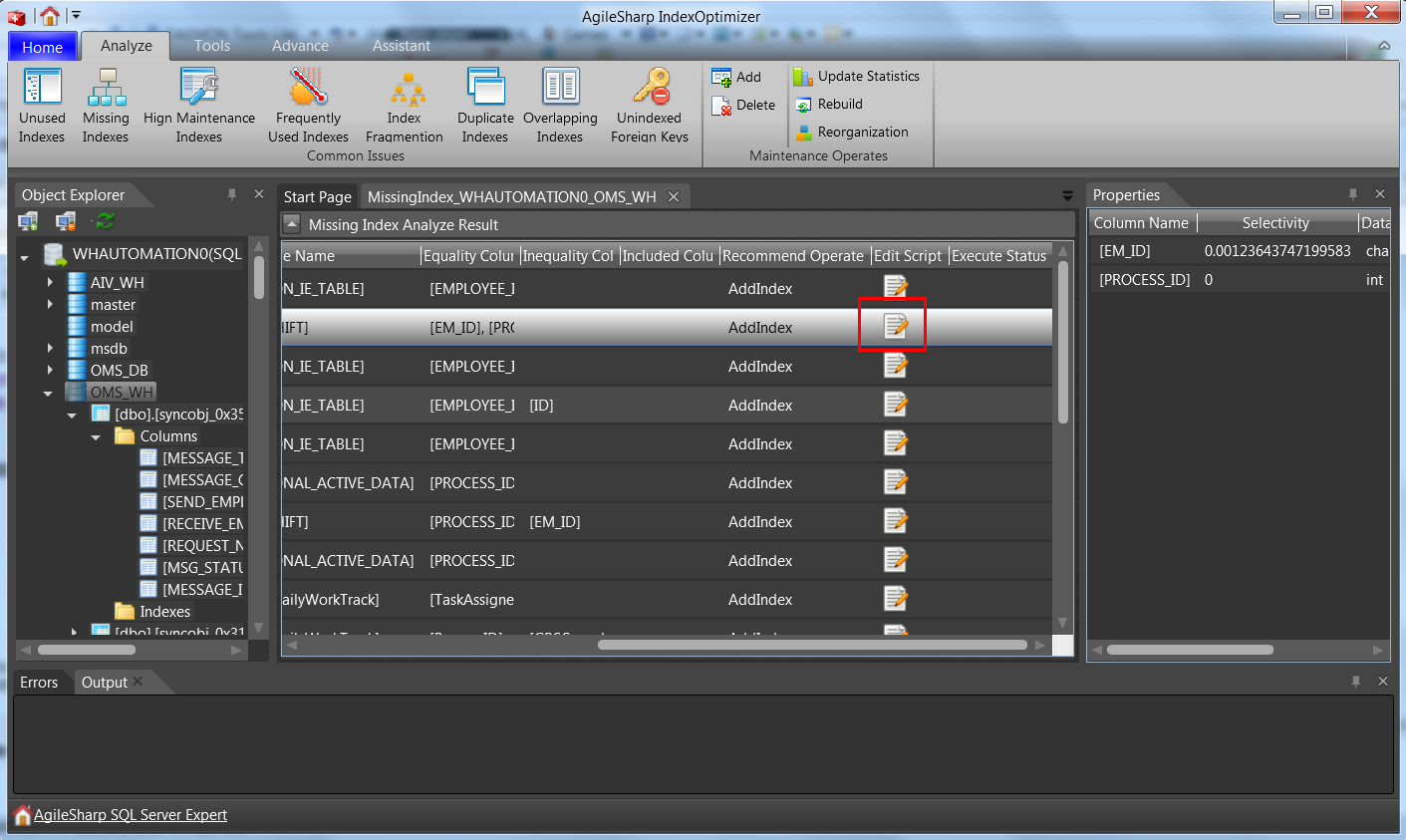Screen dimensions: 1406x840
Task: Select the [PROCESS_ID] row in Properties
Action: pos(1240,280)
